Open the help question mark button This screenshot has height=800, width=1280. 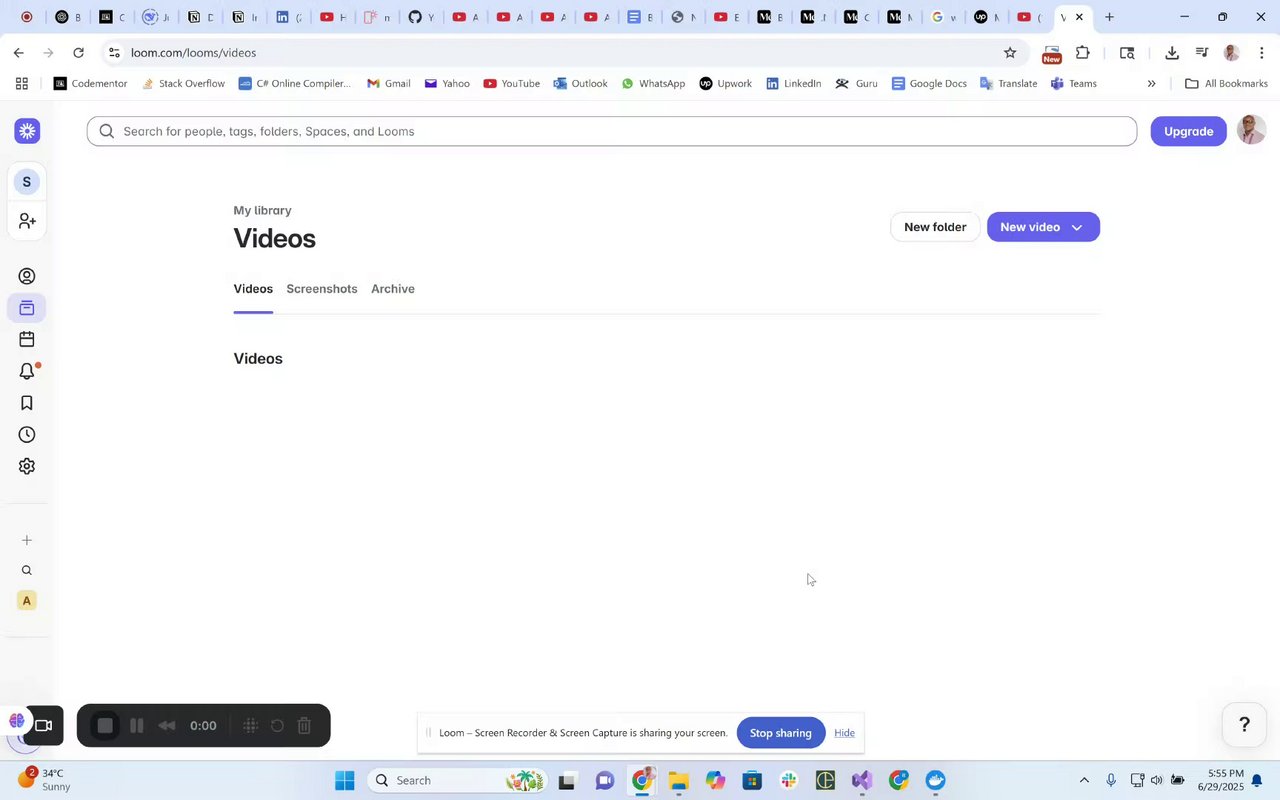(1244, 725)
